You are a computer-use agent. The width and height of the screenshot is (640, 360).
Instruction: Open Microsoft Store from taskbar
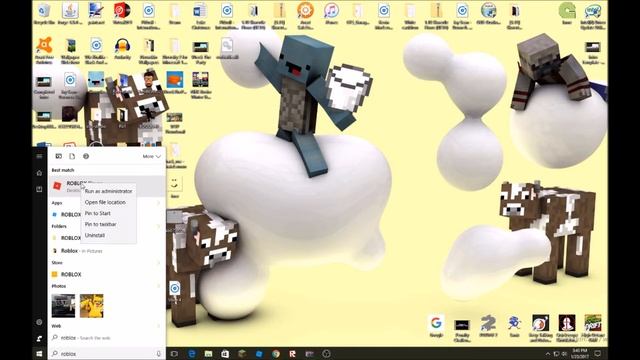coord(225,354)
